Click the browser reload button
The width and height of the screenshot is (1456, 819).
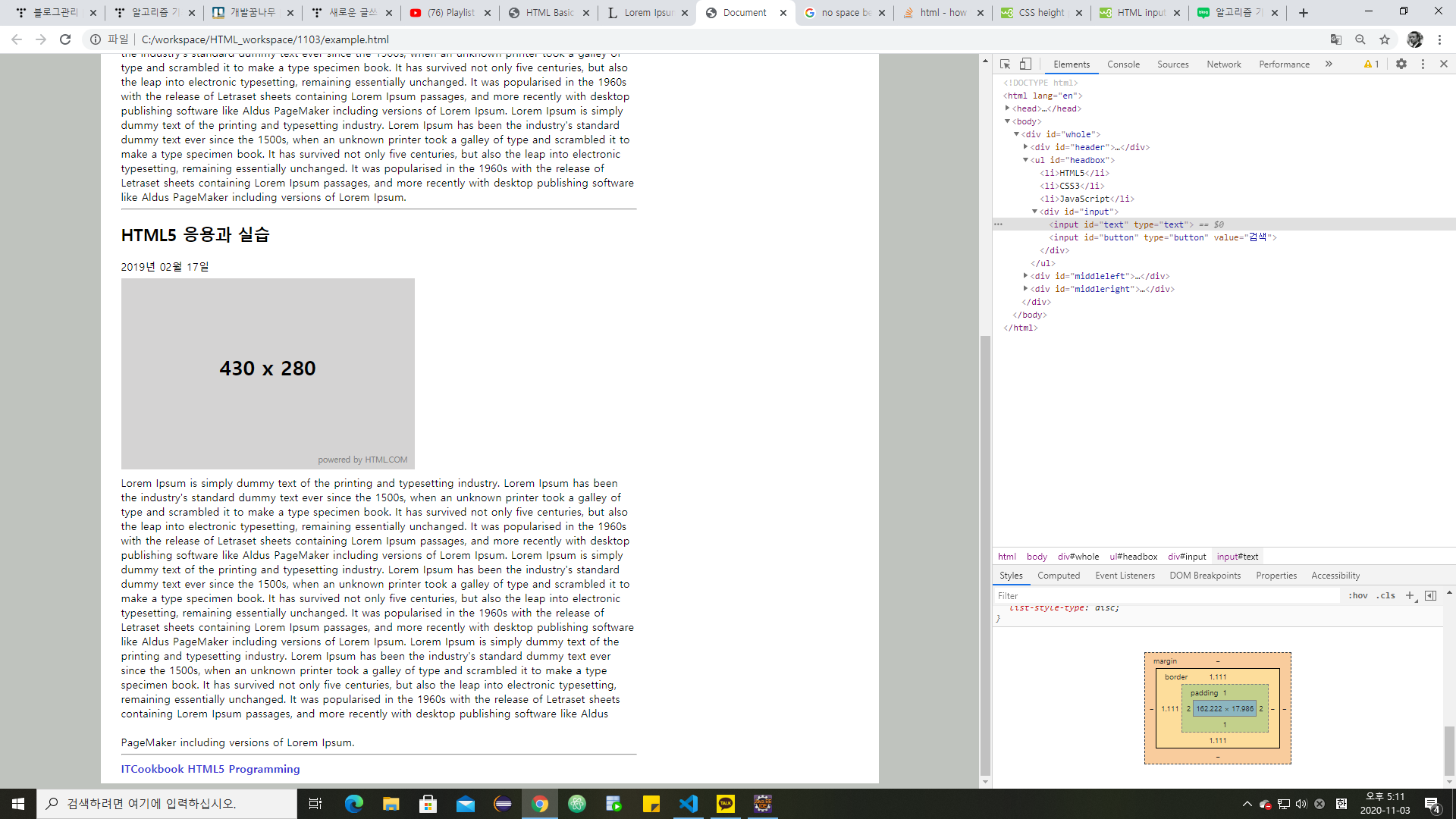tap(65, 39)
